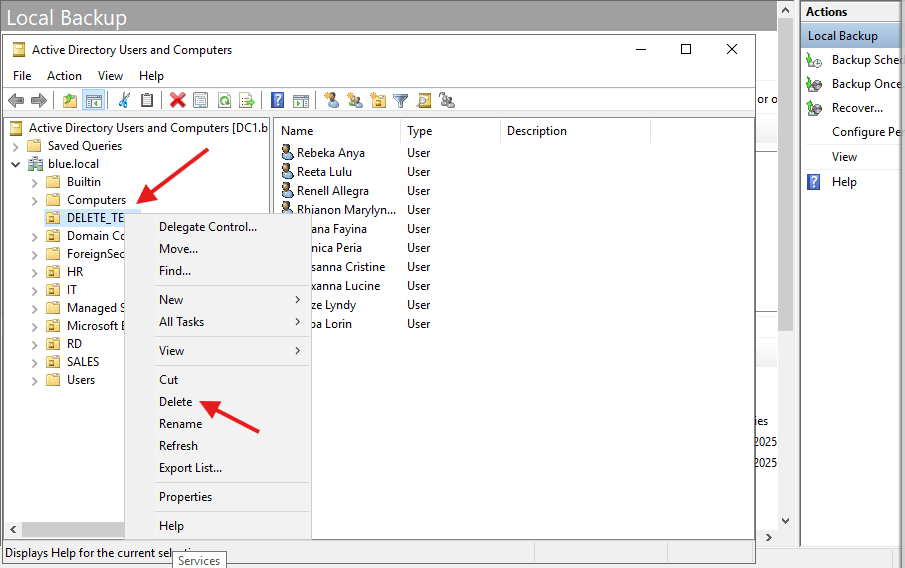Image resolution: width=905 pixels, height=568 pixels.
Task: Click the Up one level folder icon
Action: tap(69, 100)
